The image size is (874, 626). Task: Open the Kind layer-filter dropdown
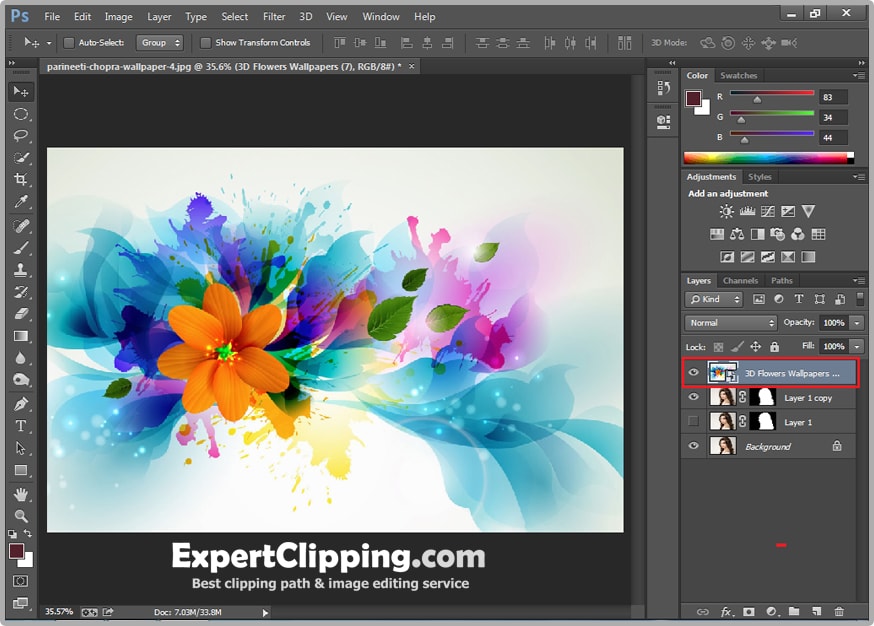(x=713, y=299)
